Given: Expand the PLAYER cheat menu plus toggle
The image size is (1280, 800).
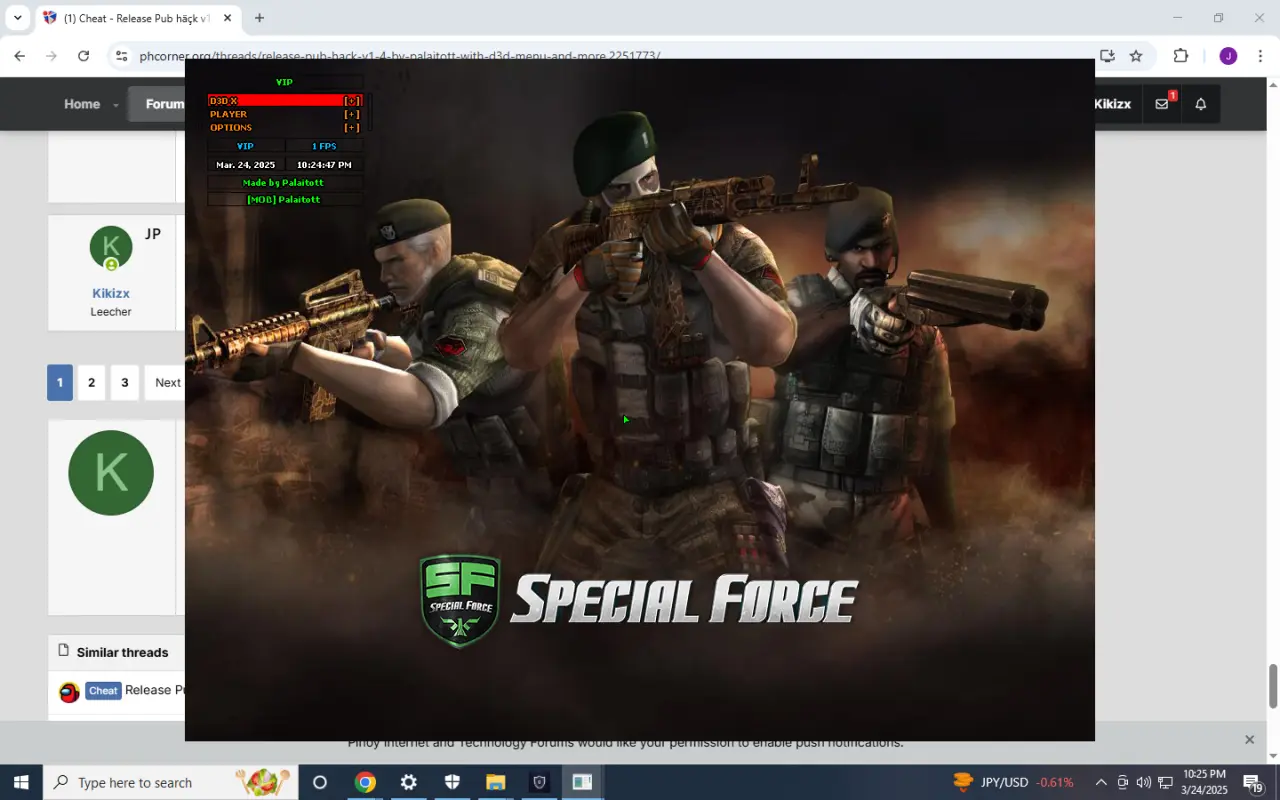Looking at the screenshot, I should (352, 114).
